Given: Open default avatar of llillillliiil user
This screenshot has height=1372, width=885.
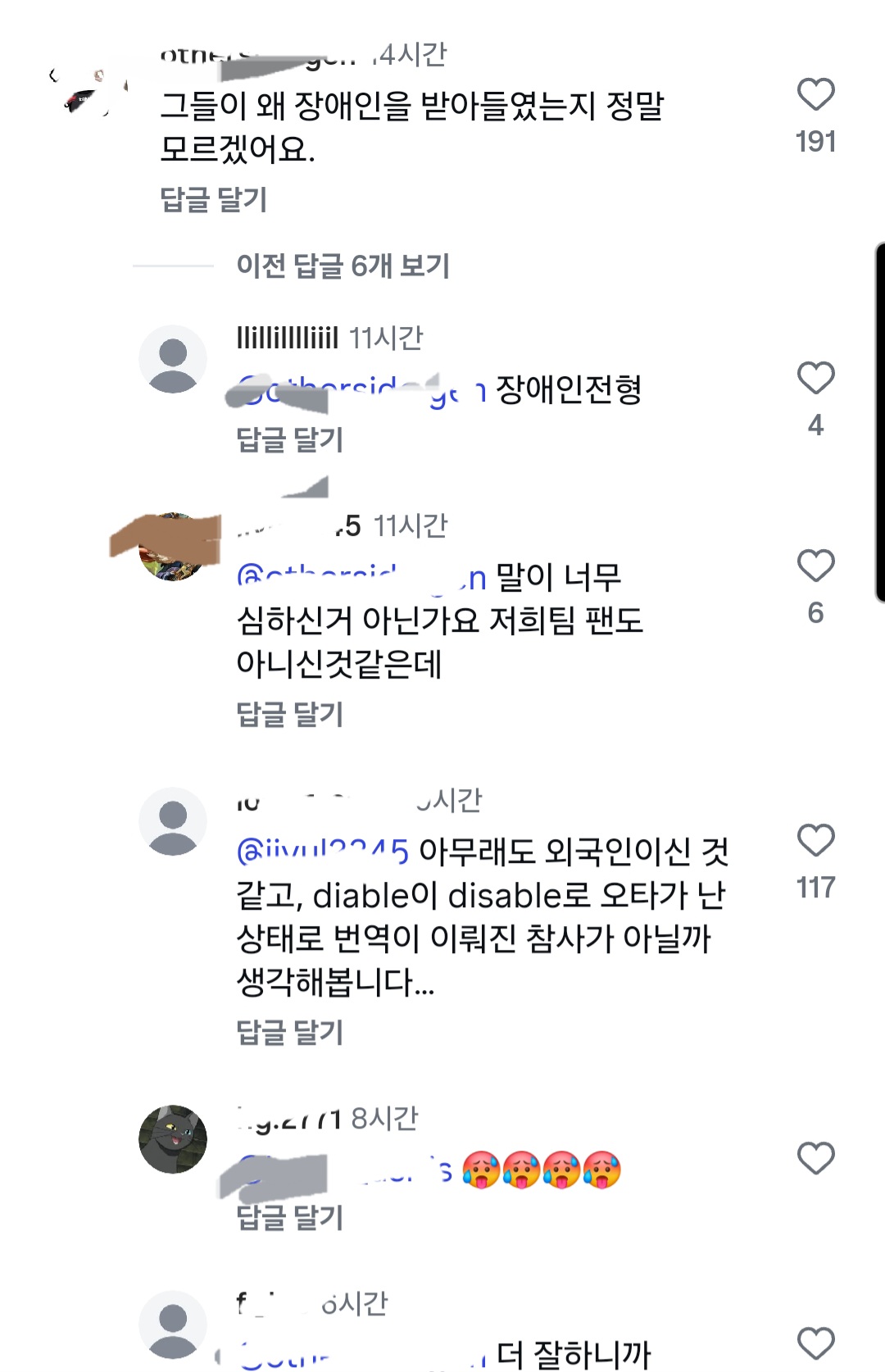Looking at the screenshot, I should point(173,359).
